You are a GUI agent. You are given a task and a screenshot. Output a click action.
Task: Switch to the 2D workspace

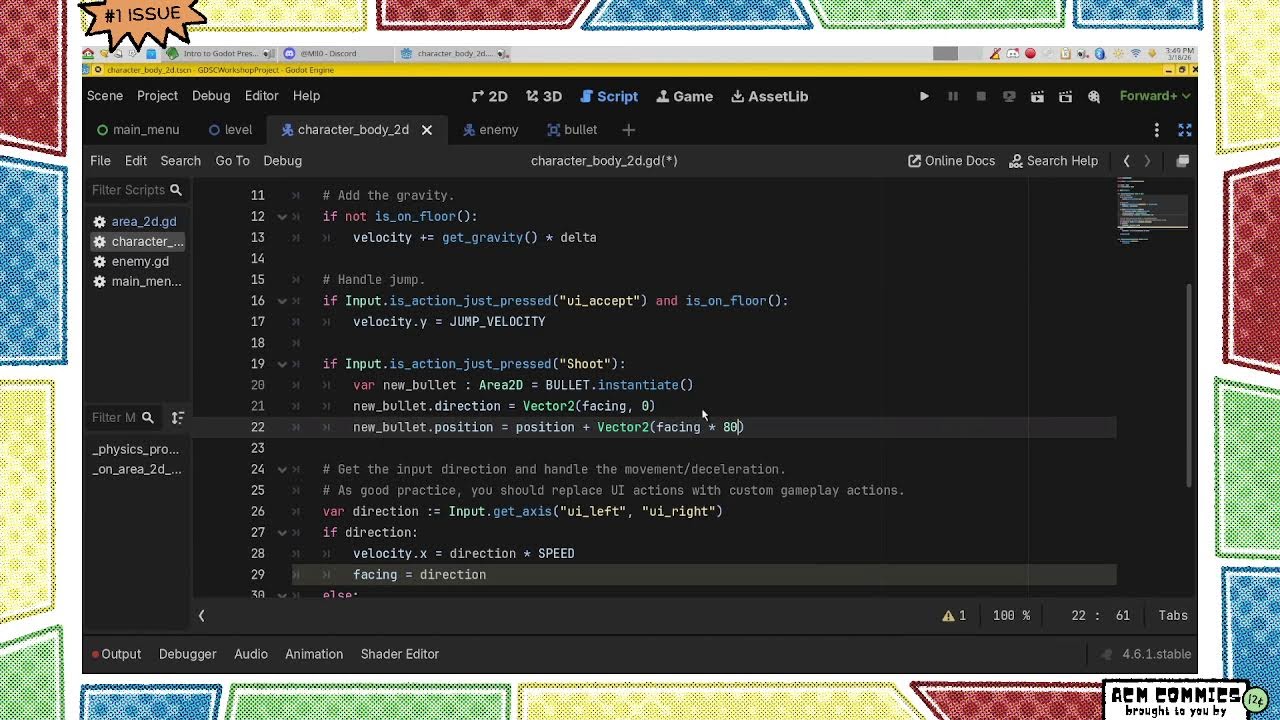[x=489, y=96]
